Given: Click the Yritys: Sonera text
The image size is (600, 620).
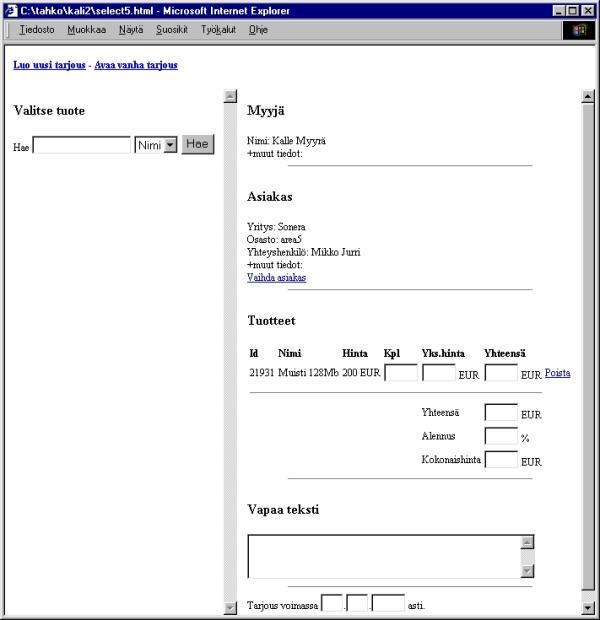Looking at the screenshot, I should pyautogui.click(x=276, y=227).
